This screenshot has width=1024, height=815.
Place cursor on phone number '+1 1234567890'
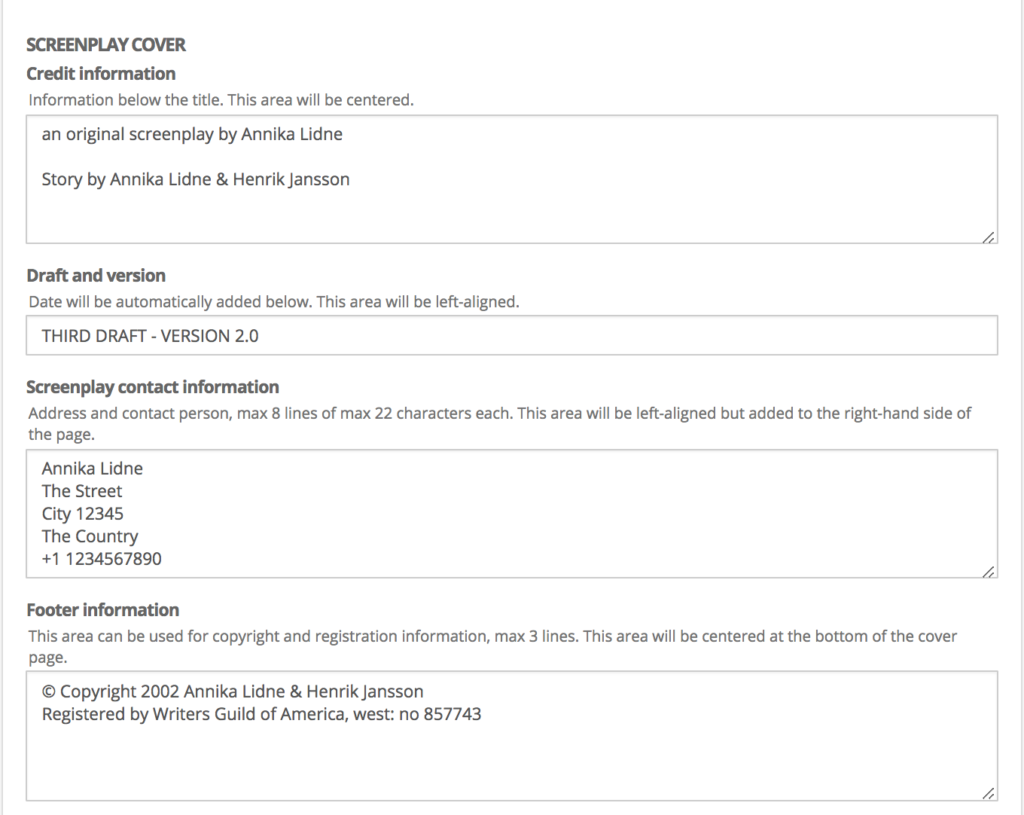101,559
